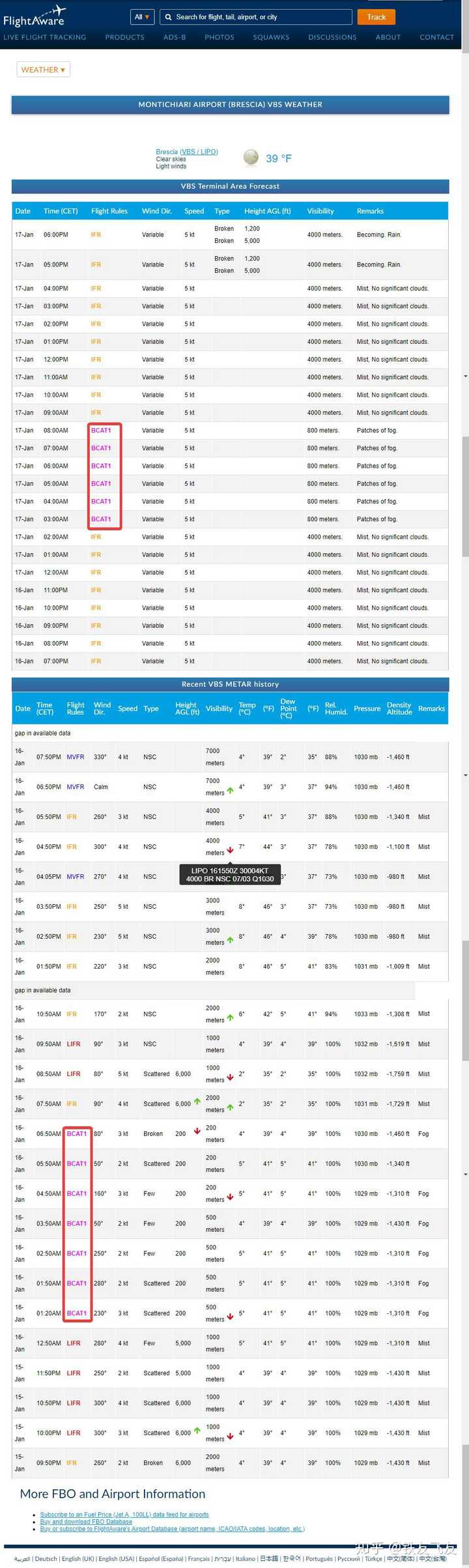Click the magnifier icon in search bar
The height and width of the screenshot is (1568, 469).
169,17
